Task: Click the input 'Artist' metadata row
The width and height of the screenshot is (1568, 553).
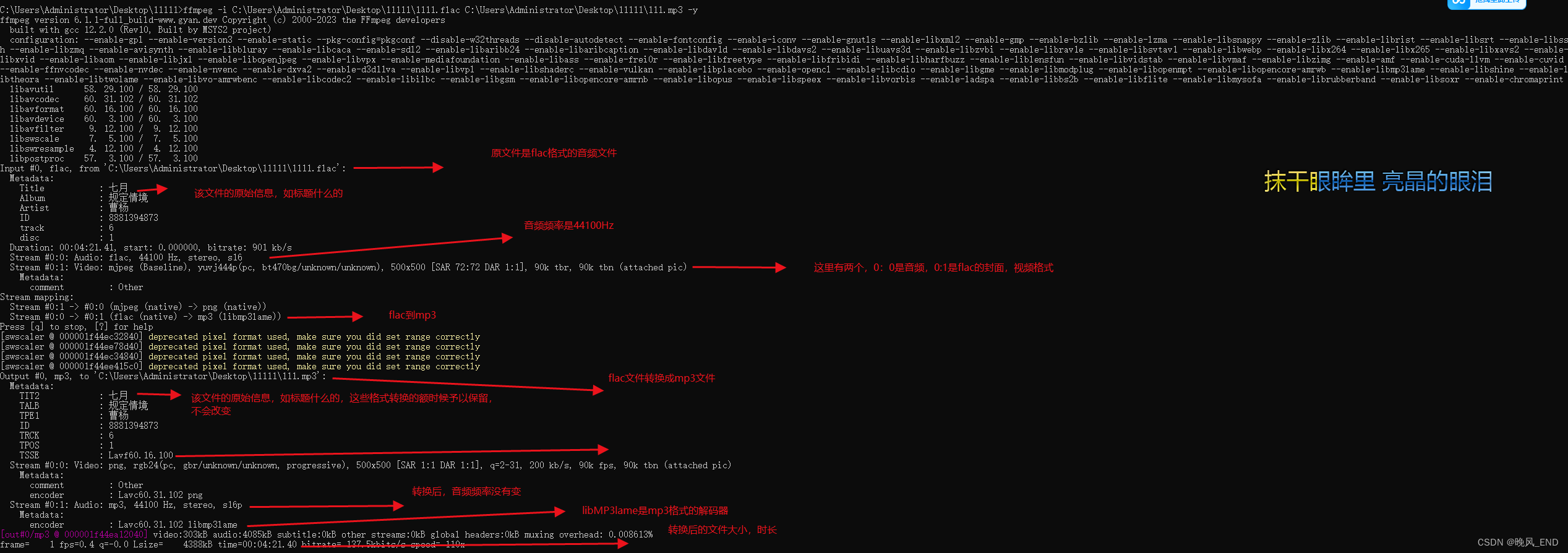Action: (74, 208)
